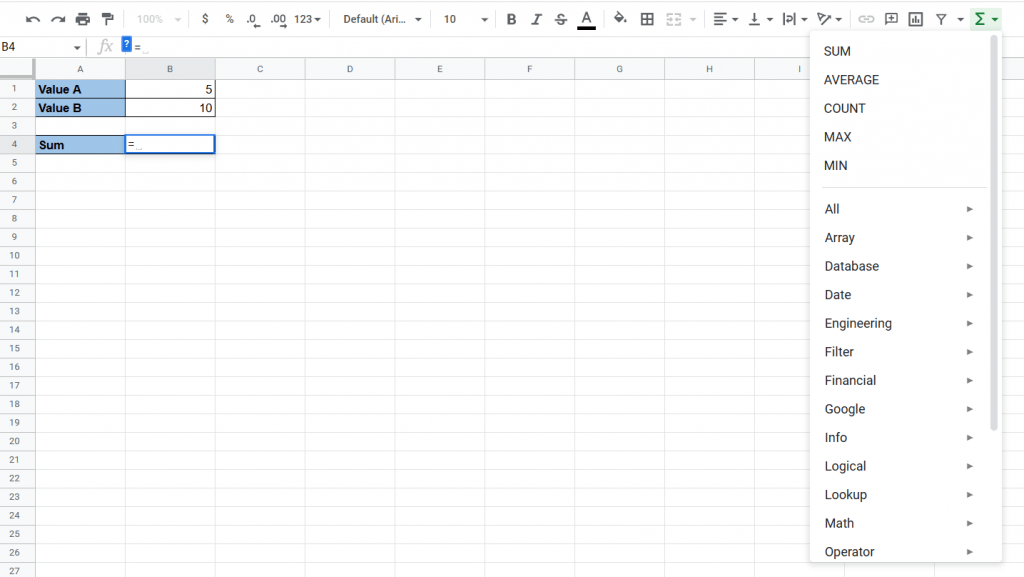Image resolution: width=1024 pixels, height=577 pixels.
Task: Insert a comment
Action: click(890, 18)
